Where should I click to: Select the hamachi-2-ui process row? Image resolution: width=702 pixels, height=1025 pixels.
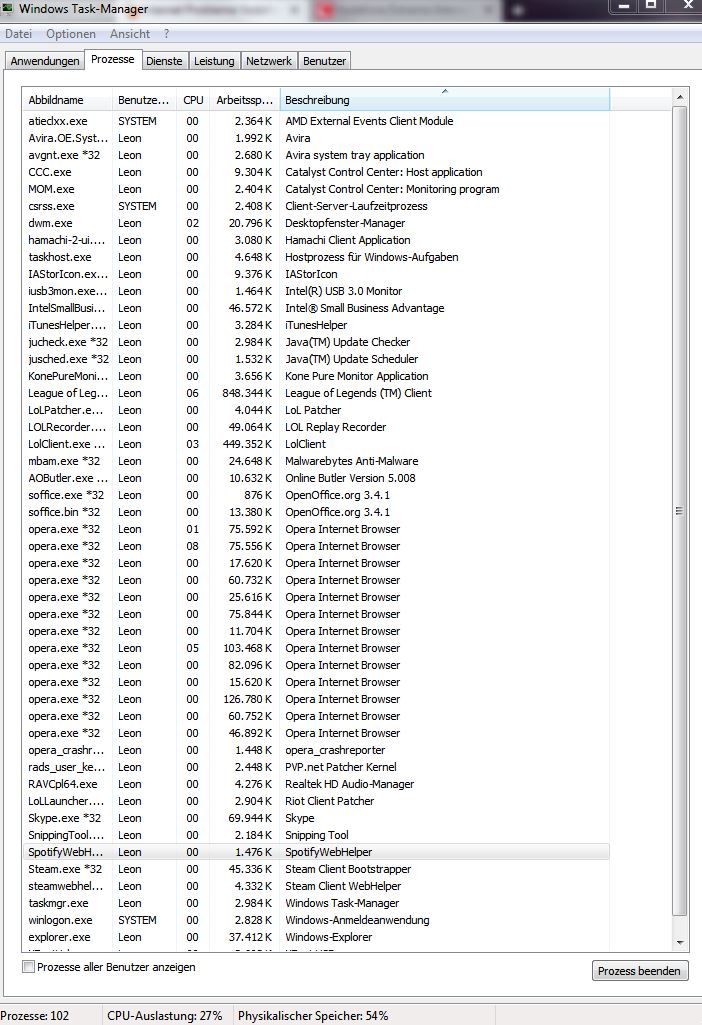pos(316,240)
